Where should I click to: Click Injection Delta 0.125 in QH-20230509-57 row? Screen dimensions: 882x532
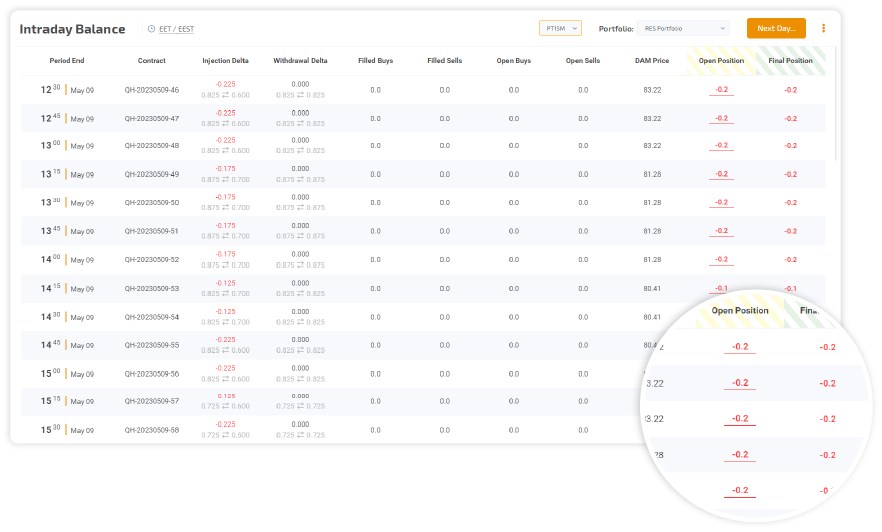click(x=226, y=396)
